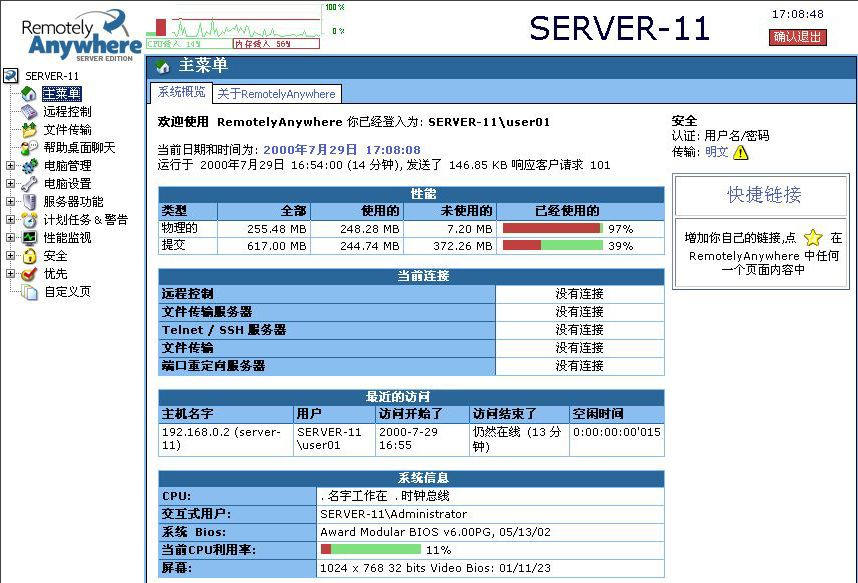Image resolution: width=858 pixels, height=583 pixels.
Task: Click the star icon in 快捷链接 panel
Action: pos(812,238)
